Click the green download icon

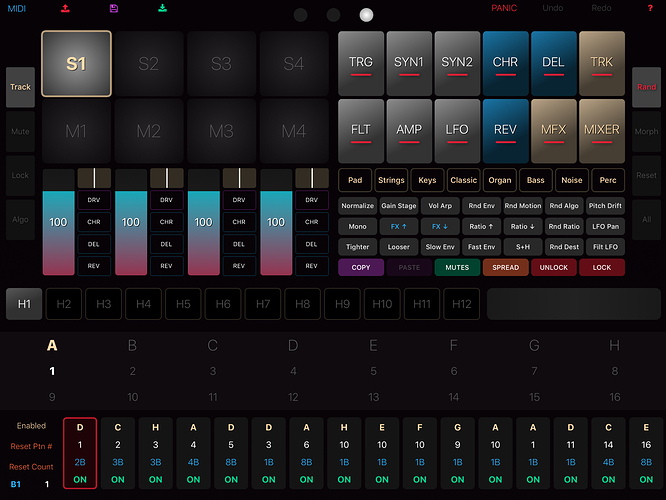click(x=163, y=8)
